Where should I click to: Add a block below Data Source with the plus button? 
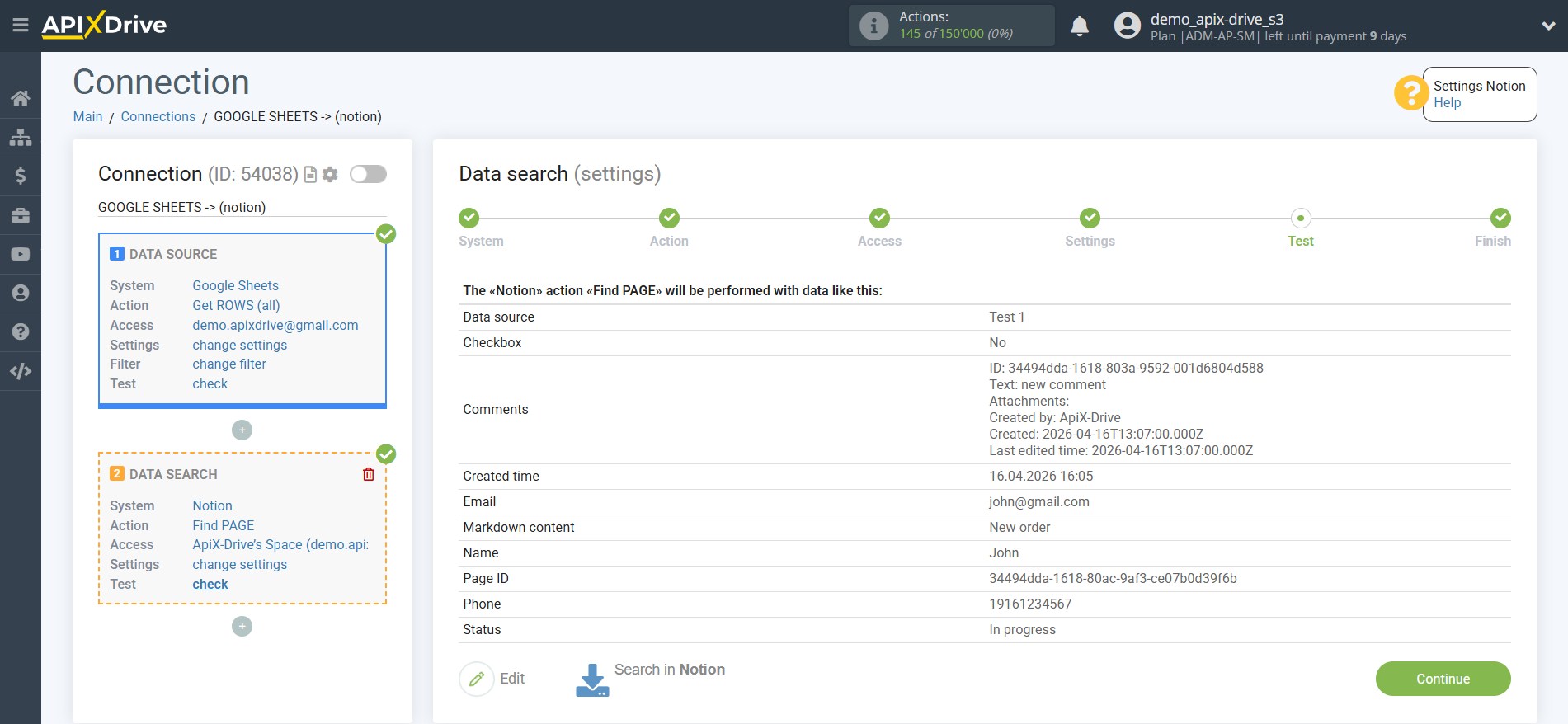242,430
